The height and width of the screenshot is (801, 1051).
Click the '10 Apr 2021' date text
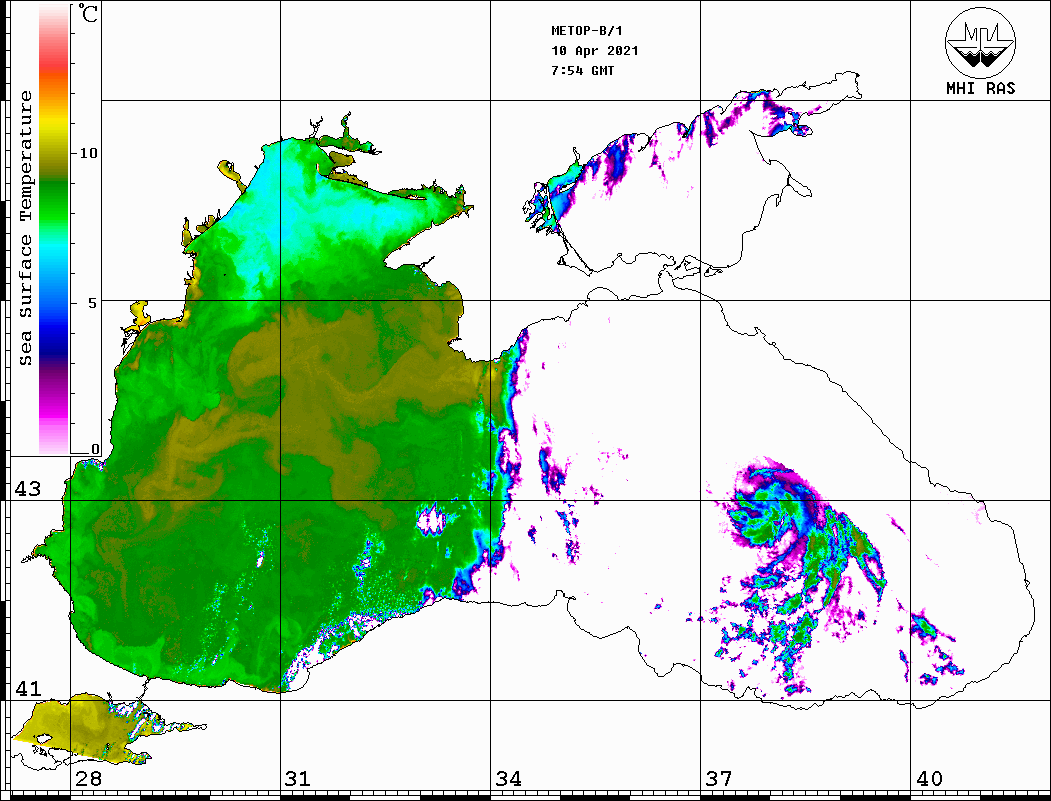point(595,51)
